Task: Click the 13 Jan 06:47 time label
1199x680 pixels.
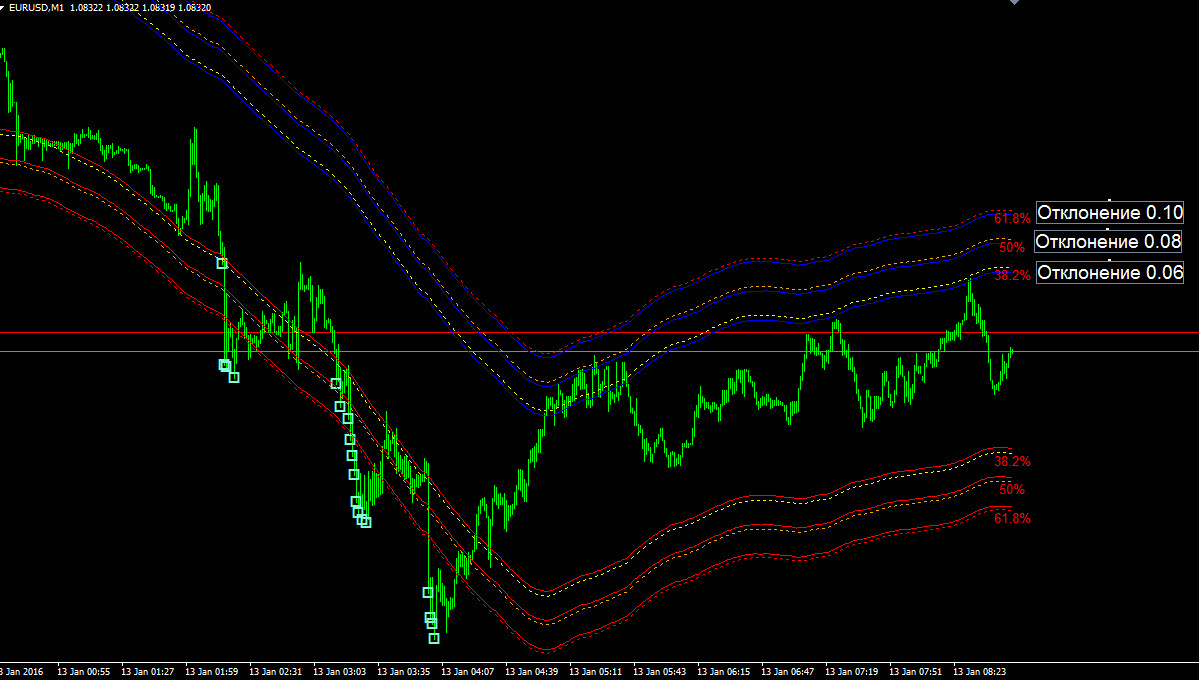Action: [788, 672]
